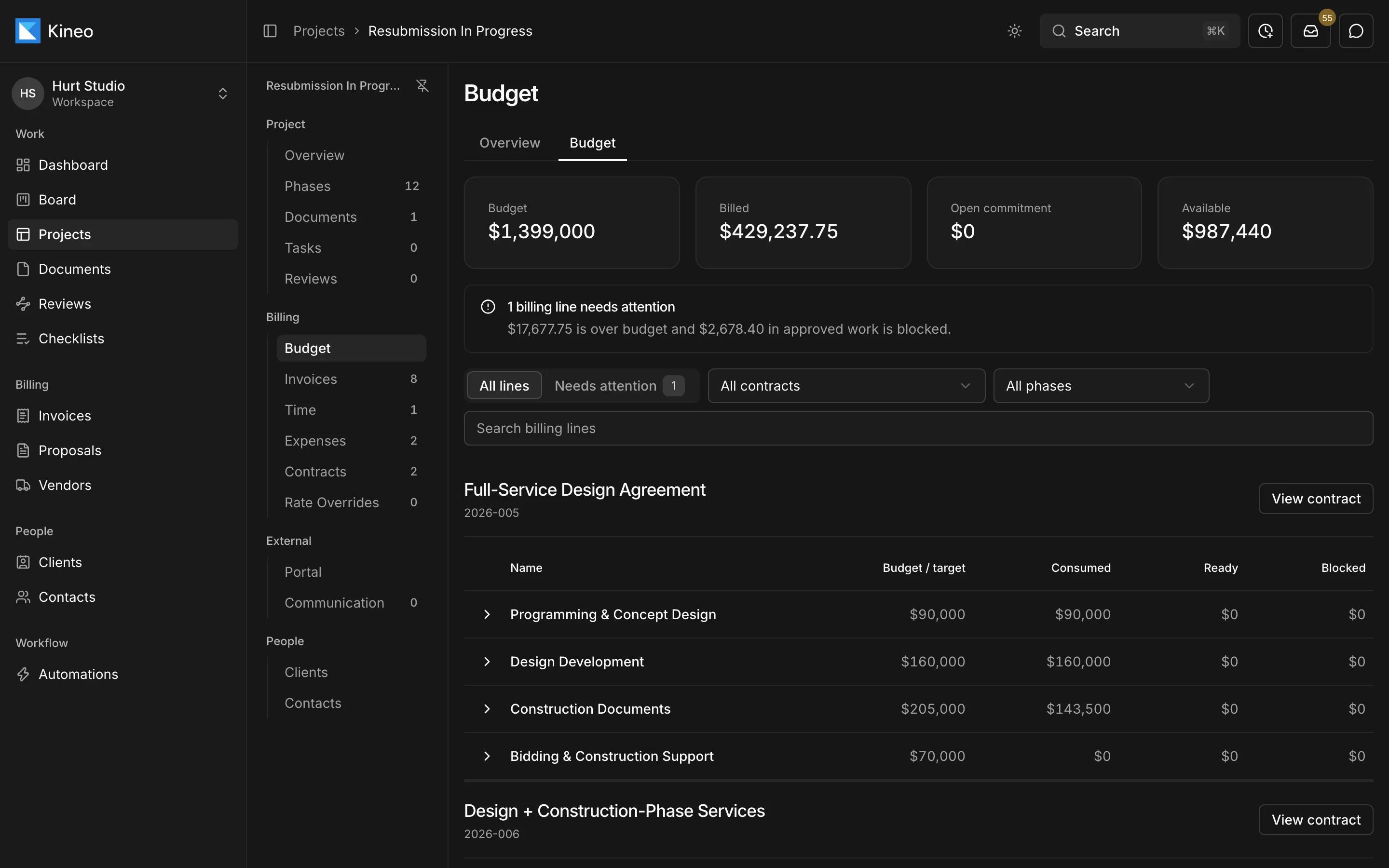Expand the Design Development row

pyautogui.click(x=487, y=662)
